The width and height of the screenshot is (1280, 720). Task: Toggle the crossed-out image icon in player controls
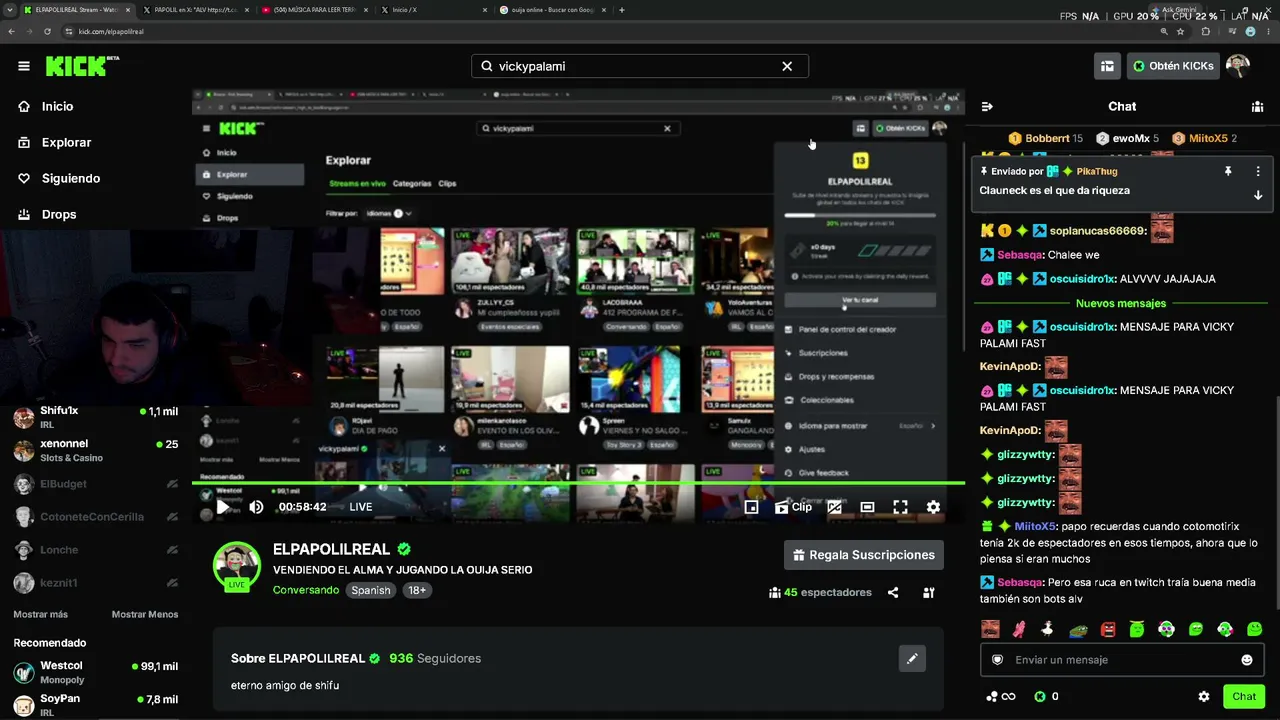coord(835,507)
